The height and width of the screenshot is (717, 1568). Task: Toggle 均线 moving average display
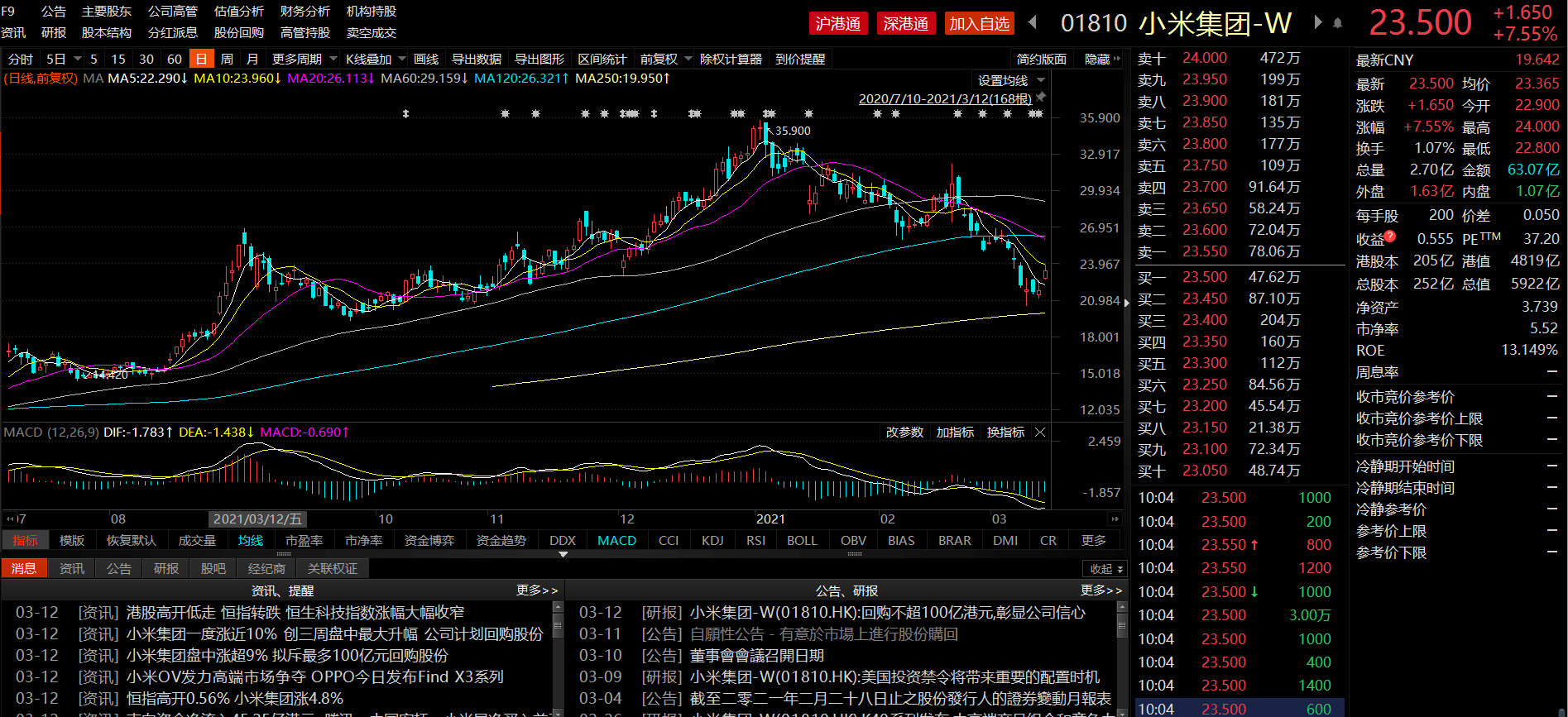250,540
